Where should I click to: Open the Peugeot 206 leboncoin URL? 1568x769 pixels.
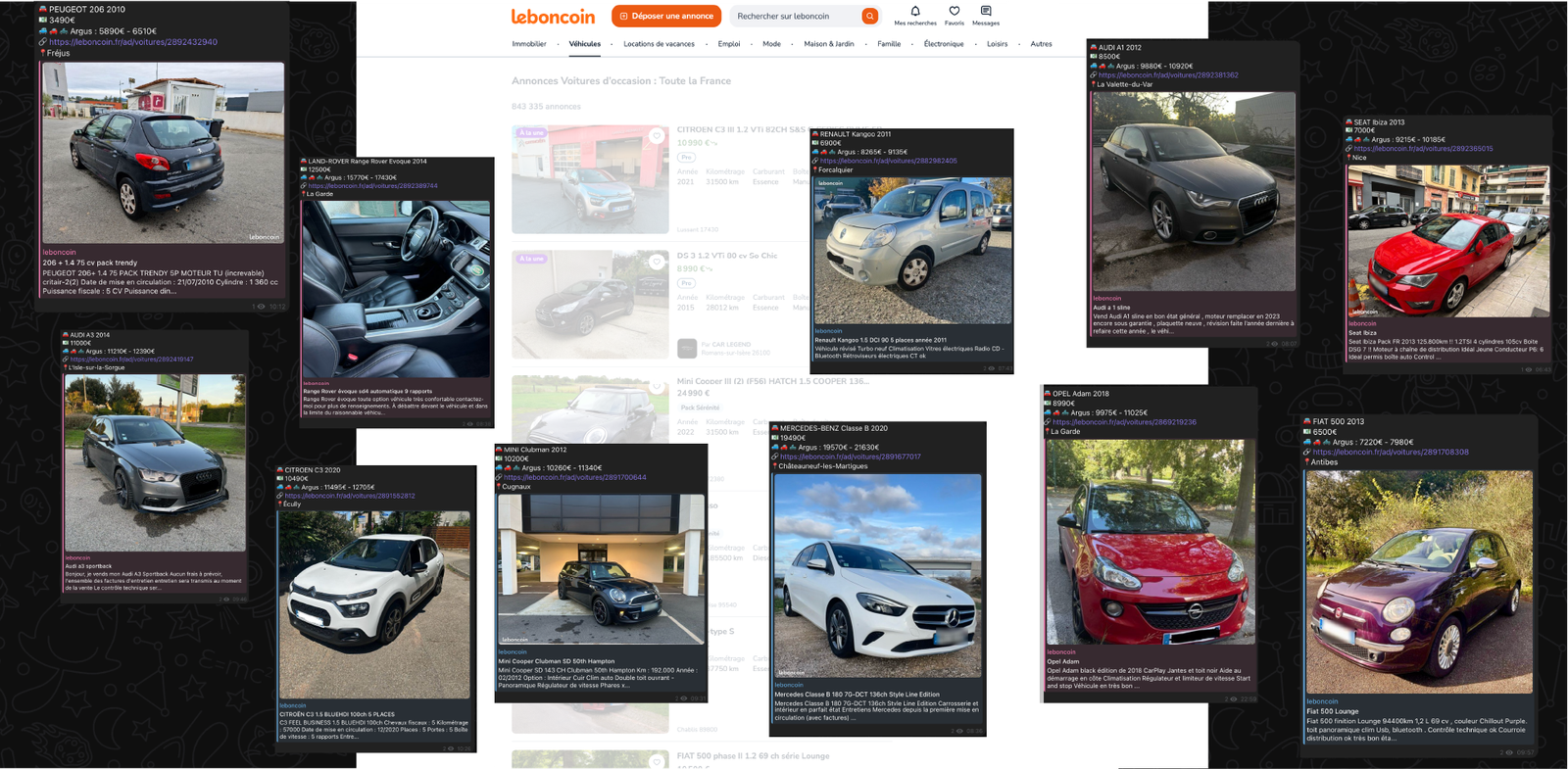pyautogui.click(x=133, y=42)
